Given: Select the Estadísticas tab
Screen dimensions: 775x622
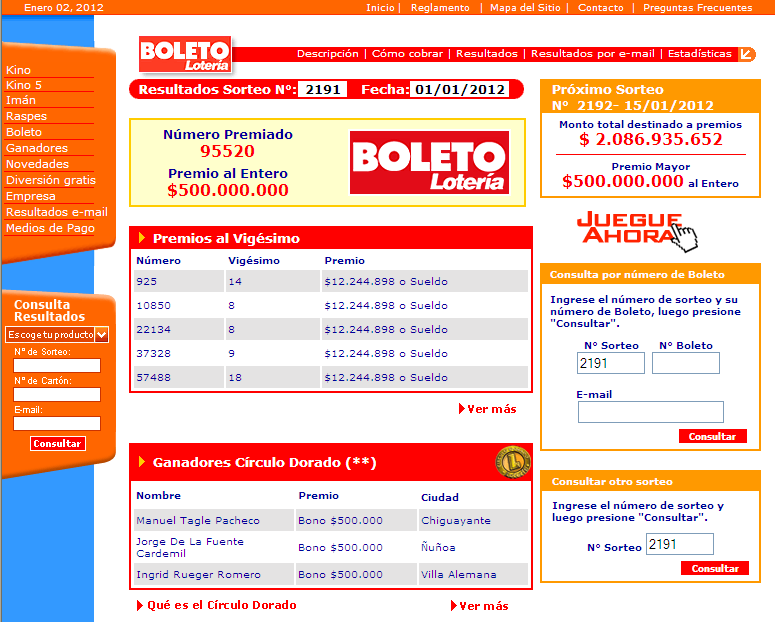Looking at the screenshot, I should 699,53.
